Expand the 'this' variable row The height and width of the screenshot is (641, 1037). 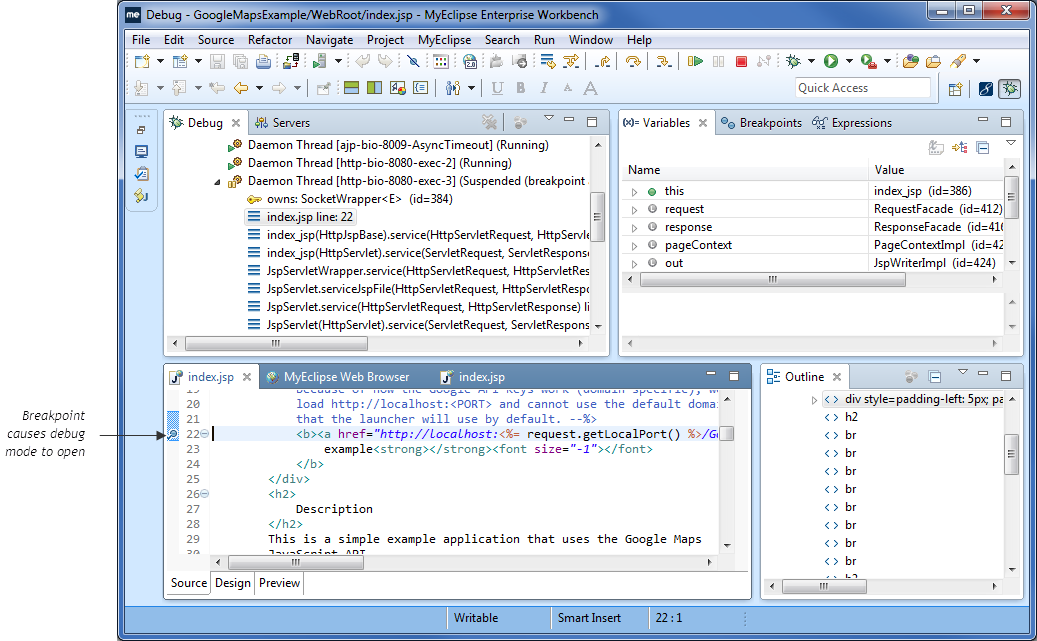[x=634, y=192]
